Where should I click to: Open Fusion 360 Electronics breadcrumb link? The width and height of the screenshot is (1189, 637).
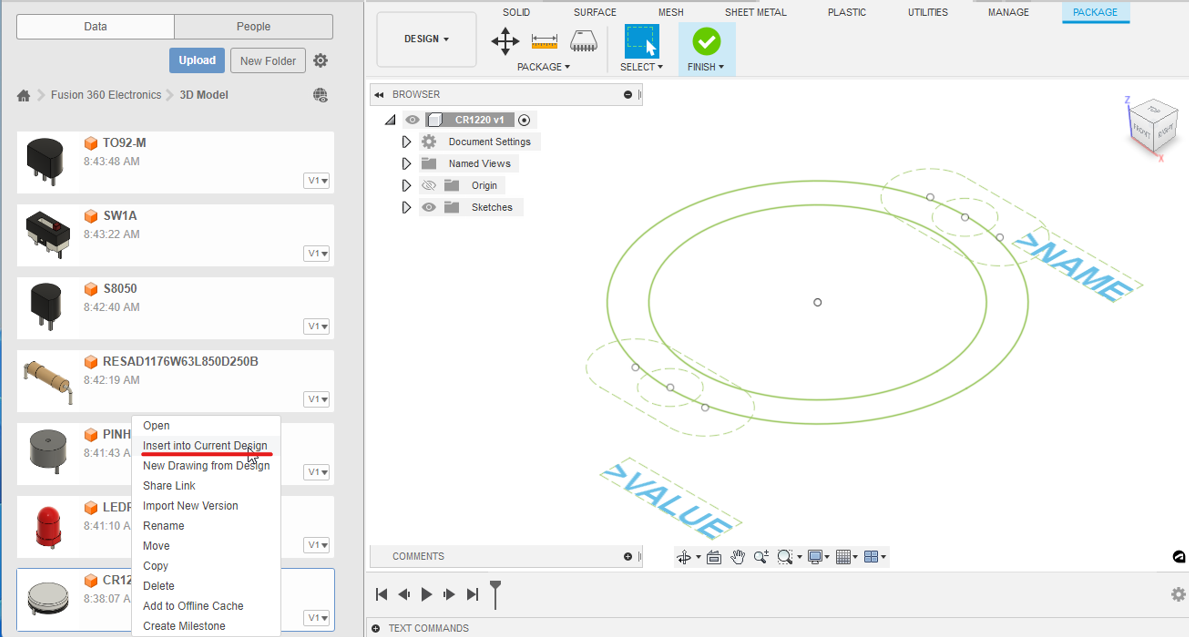click(x=106, y=95)
